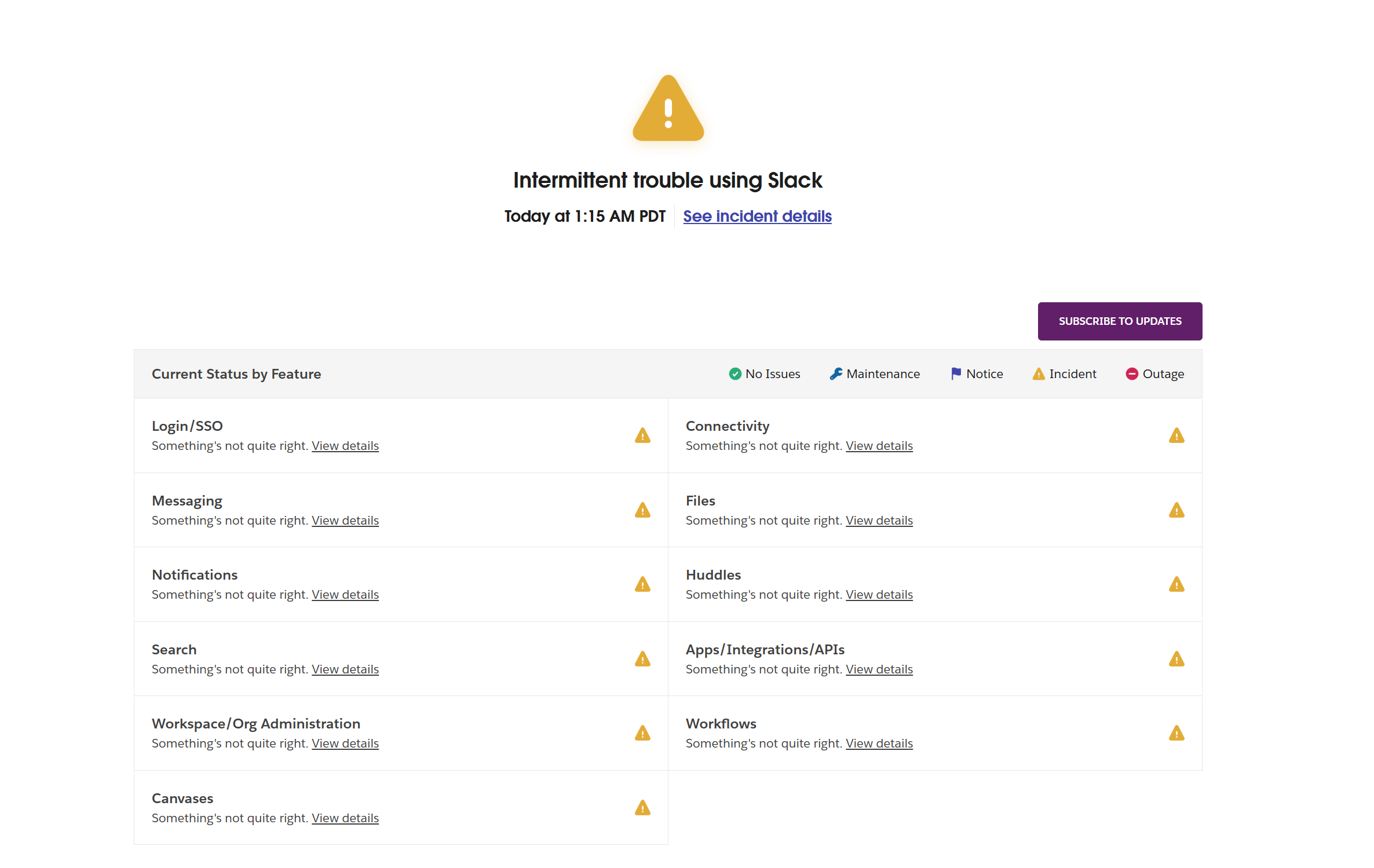Open View details for Notifications
The width and height of the screenshot is (1374, 868).
[x=345, y=594]
